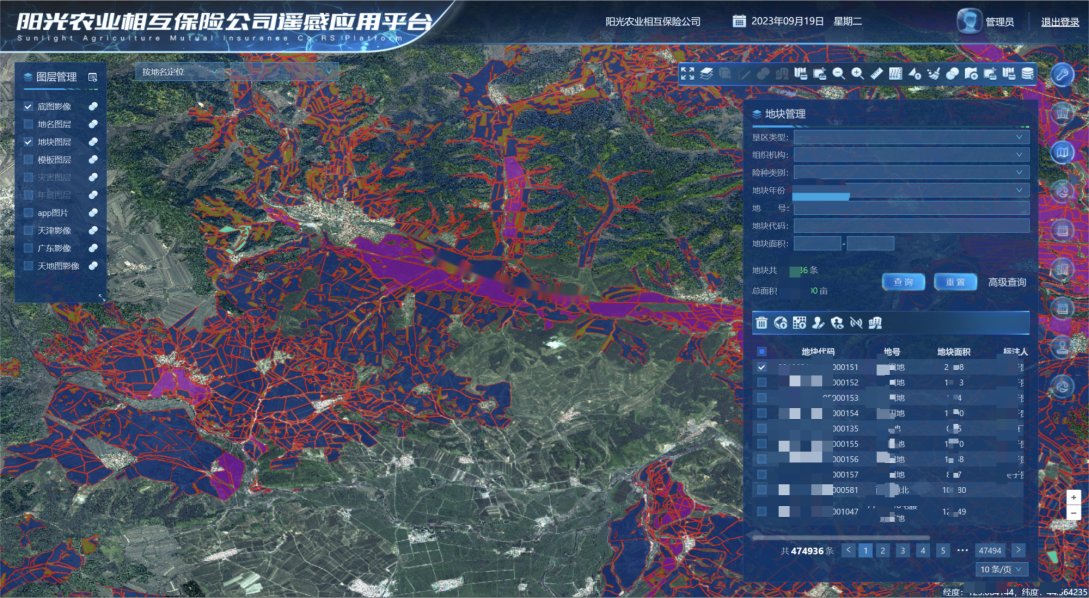1089x598 pixels.
Task: Click the fullscreen expand icon in map toolbar
Action: coord(687,73)
